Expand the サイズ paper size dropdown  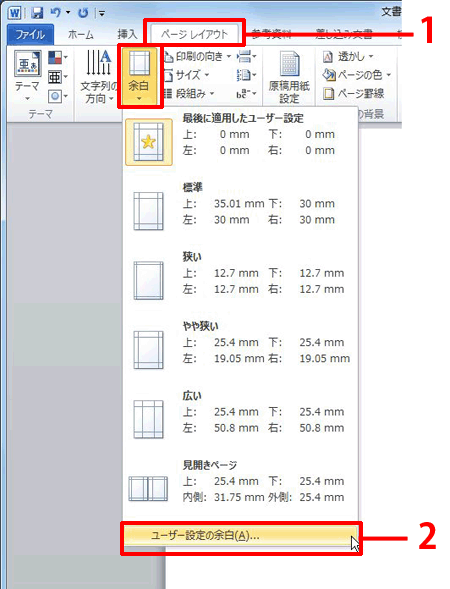point(186,75)
